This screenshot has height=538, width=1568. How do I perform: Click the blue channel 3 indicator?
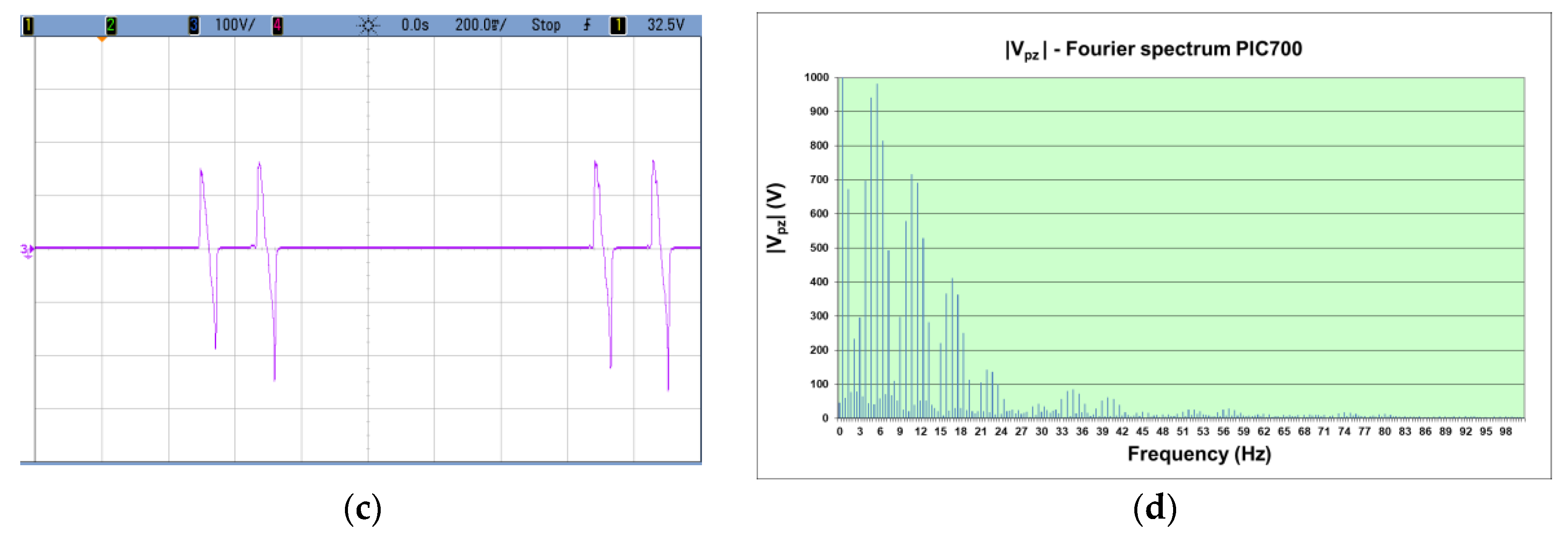(x=193, y=25)
